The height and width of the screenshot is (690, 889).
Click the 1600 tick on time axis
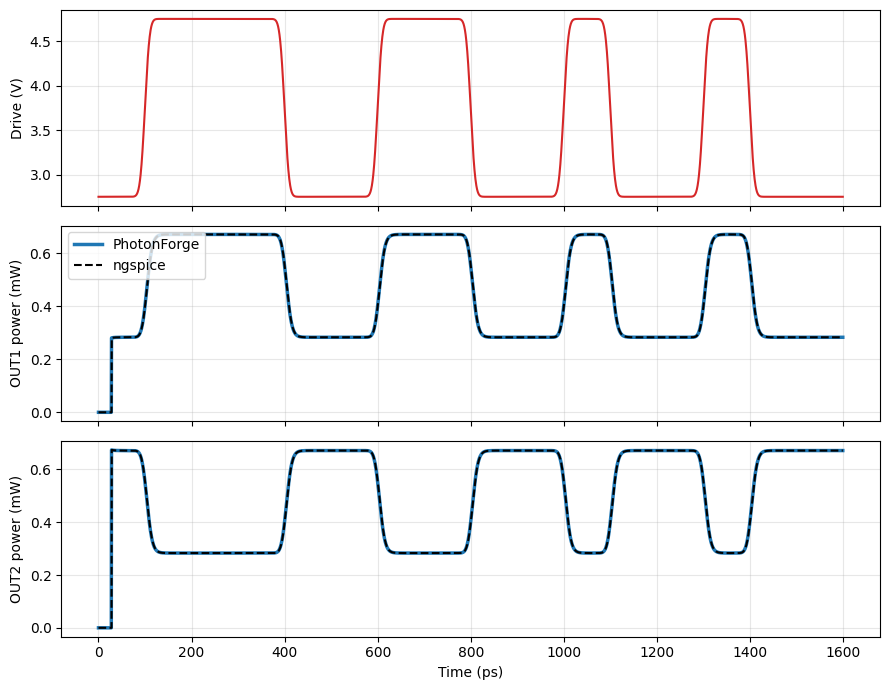point(843,653)
